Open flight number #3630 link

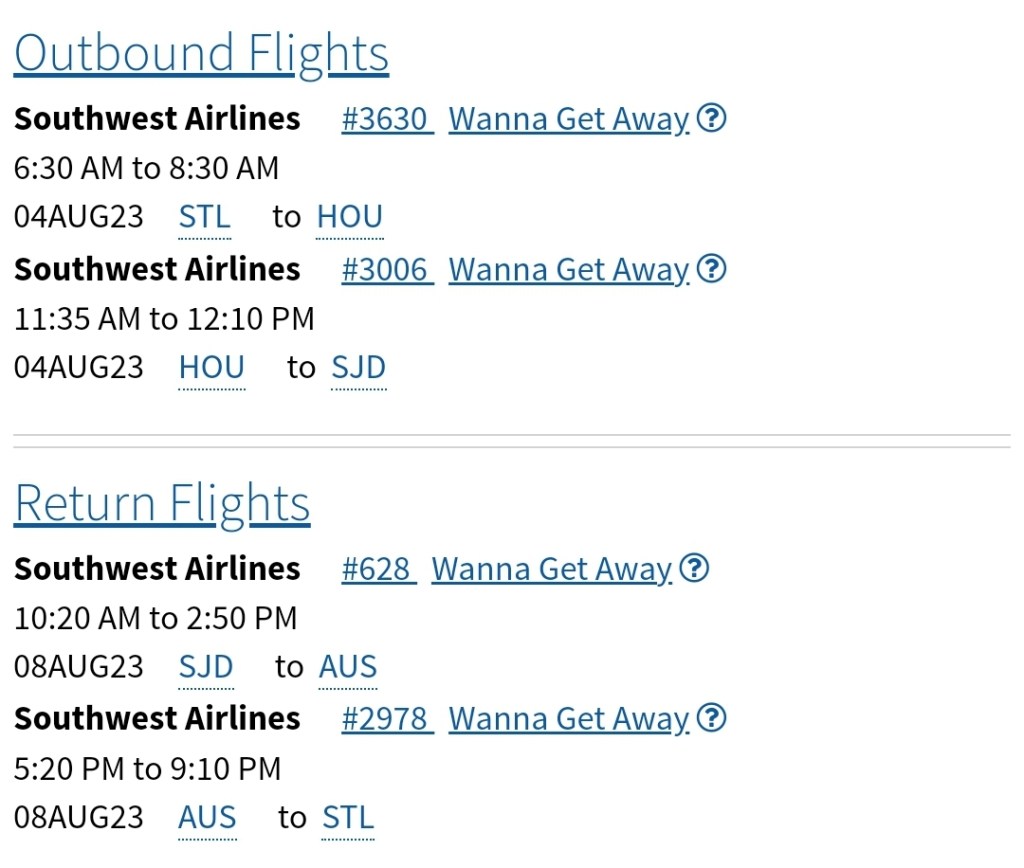tap(387, 120)
